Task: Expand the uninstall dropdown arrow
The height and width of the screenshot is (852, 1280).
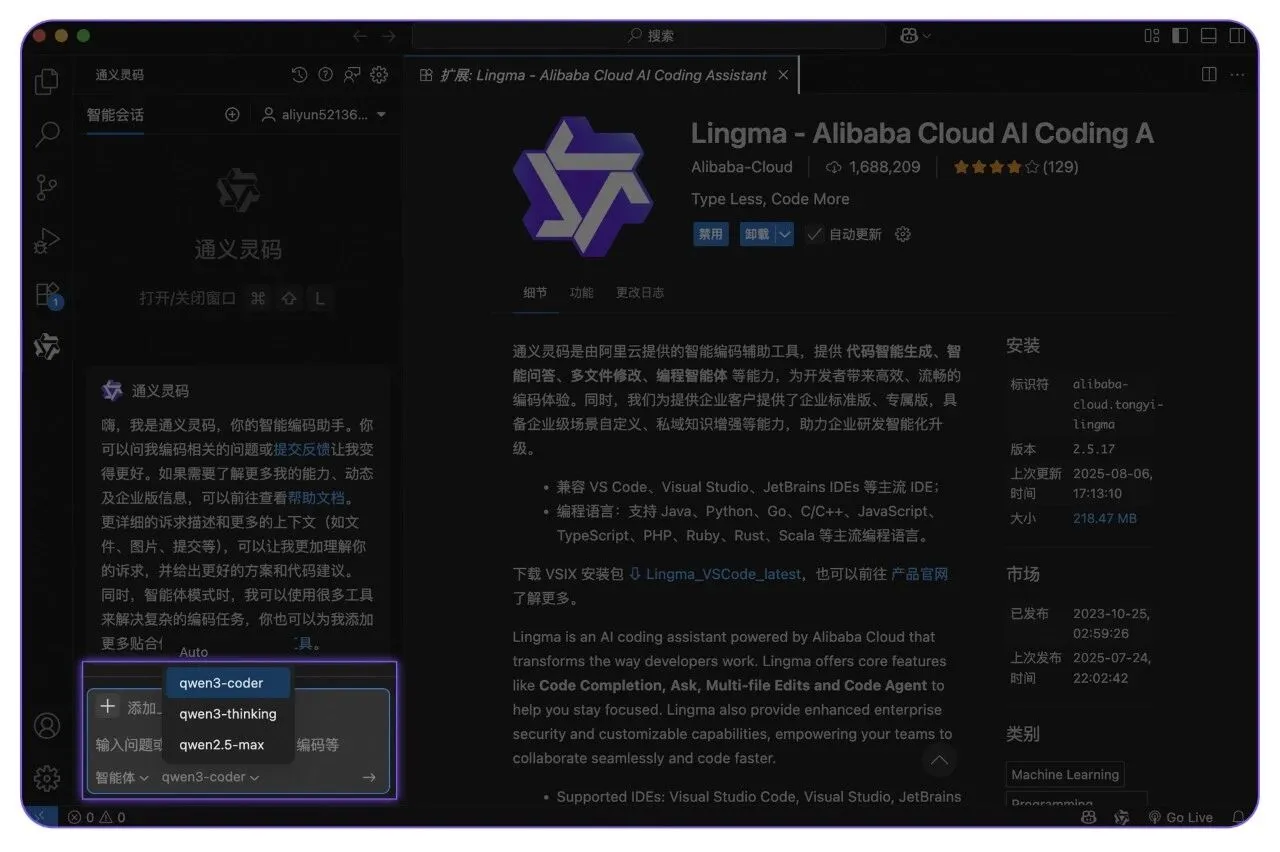Action: pos(785,234)
